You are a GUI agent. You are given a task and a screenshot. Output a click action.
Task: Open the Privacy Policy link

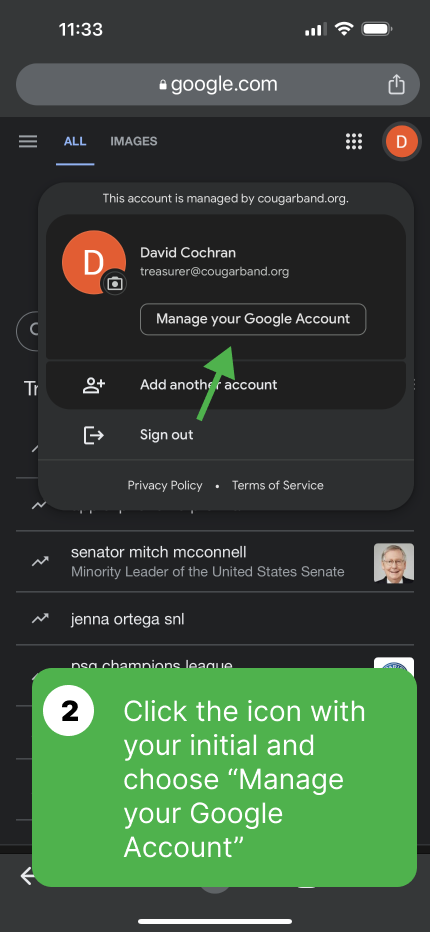pyautogui.click(x=165, y=486)
